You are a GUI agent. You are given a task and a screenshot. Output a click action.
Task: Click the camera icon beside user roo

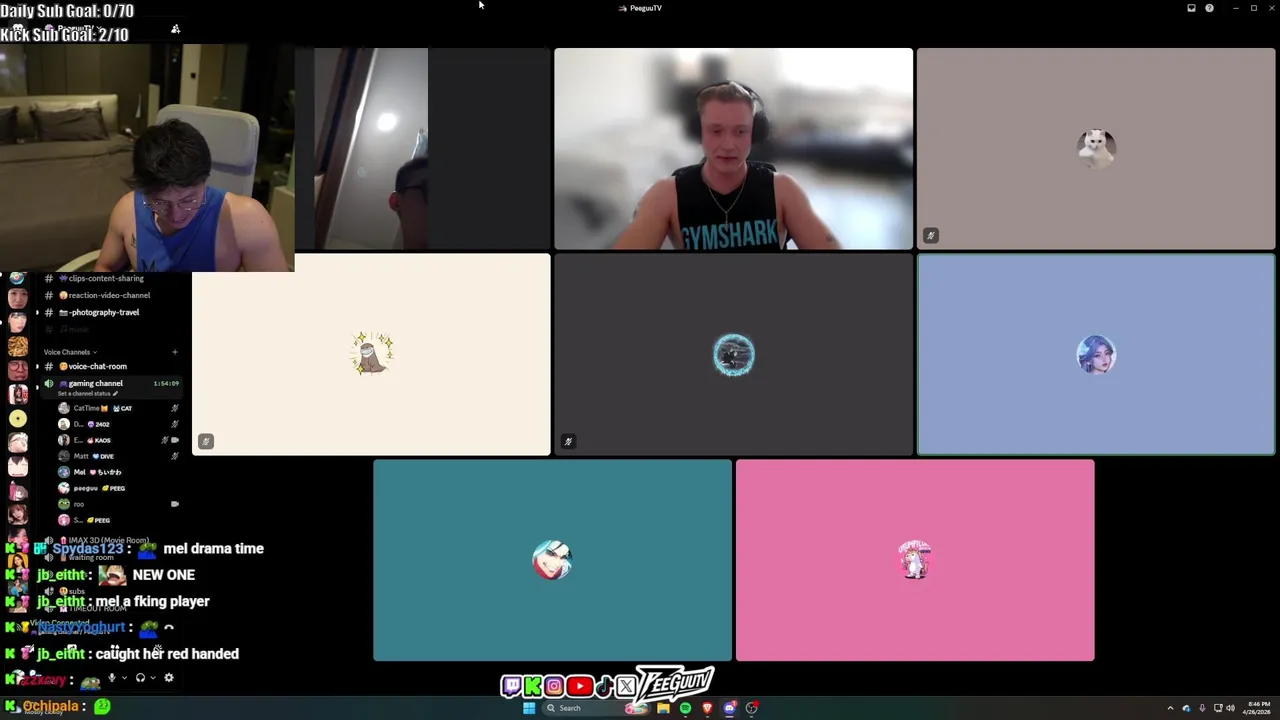coord(175,504)
